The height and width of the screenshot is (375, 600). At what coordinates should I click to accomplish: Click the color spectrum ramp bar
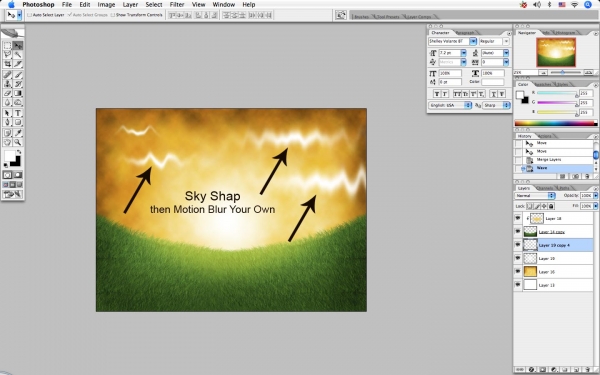556,123
